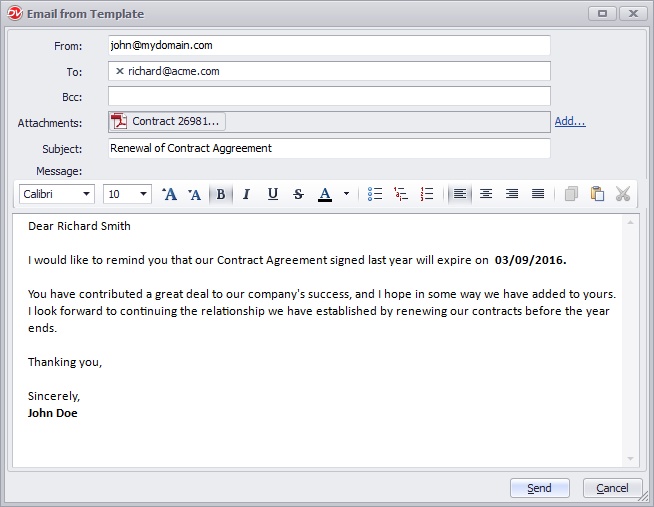This screenshot has height=507, width=654.
Task: Justify the text
Action: [538, 194]
